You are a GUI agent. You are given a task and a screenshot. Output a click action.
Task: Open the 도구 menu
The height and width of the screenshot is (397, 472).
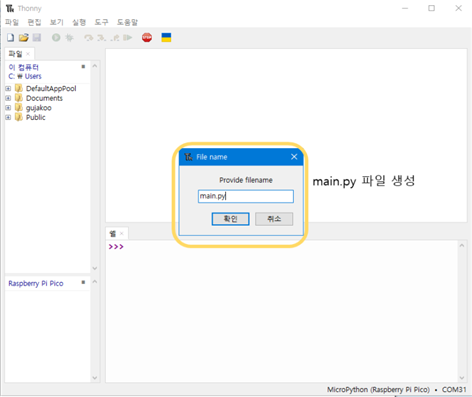click(101, 22)
